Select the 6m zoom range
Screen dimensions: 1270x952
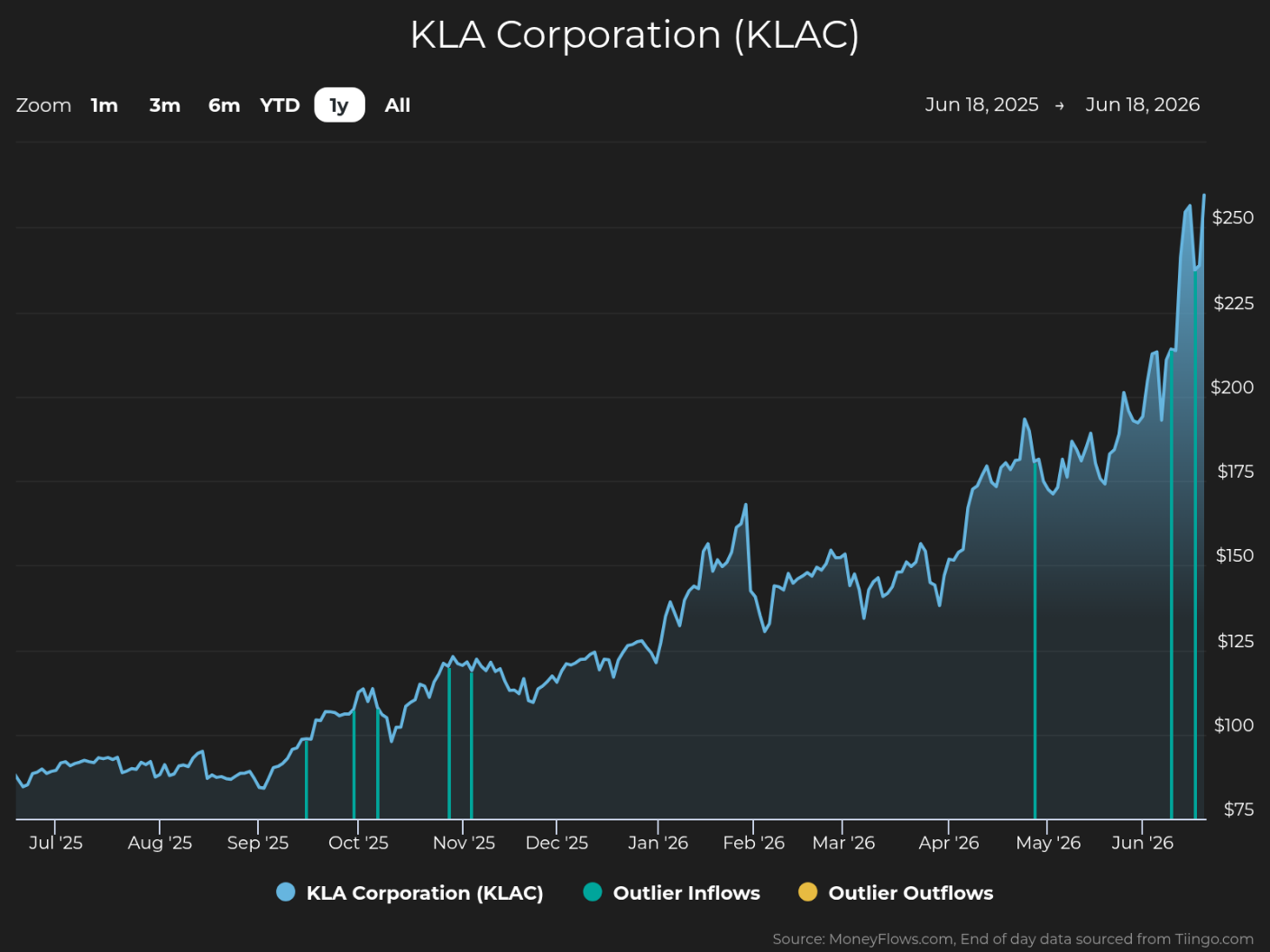tap(225, 105)
